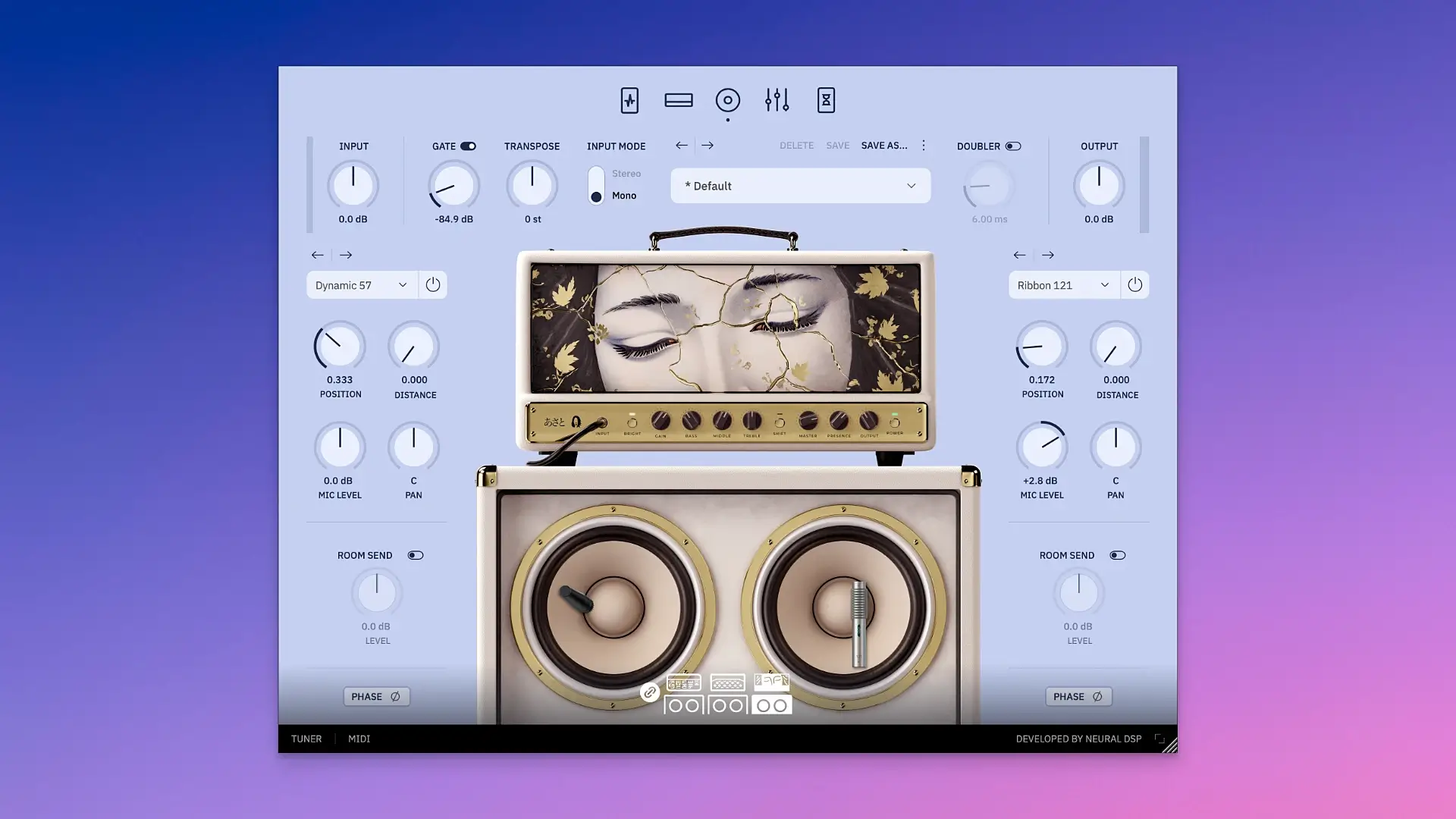Click the amp head artwork image

pyautogui.click(x=726, y=328)
